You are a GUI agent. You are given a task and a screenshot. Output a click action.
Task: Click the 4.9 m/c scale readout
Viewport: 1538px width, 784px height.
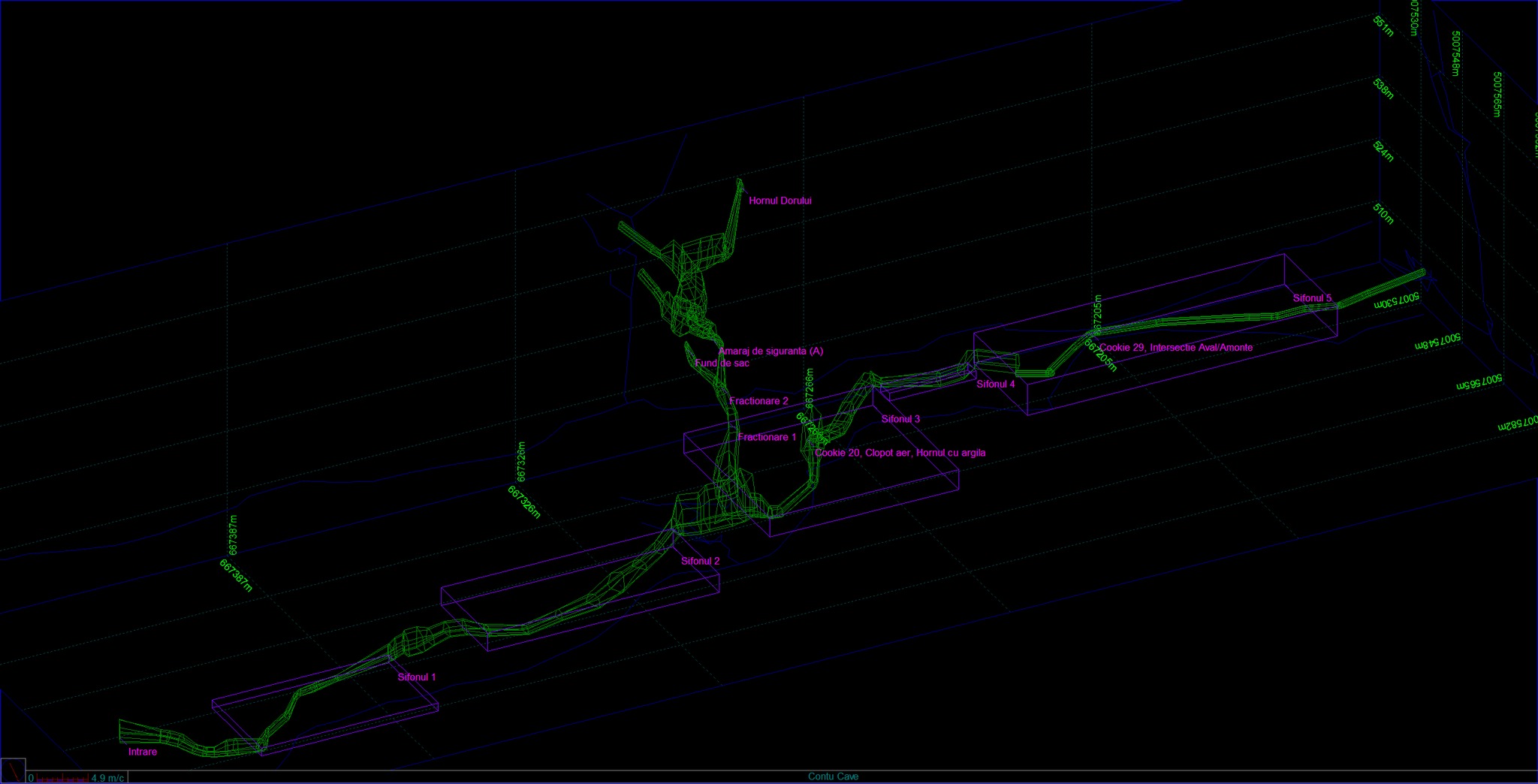(x=107, y=778)
